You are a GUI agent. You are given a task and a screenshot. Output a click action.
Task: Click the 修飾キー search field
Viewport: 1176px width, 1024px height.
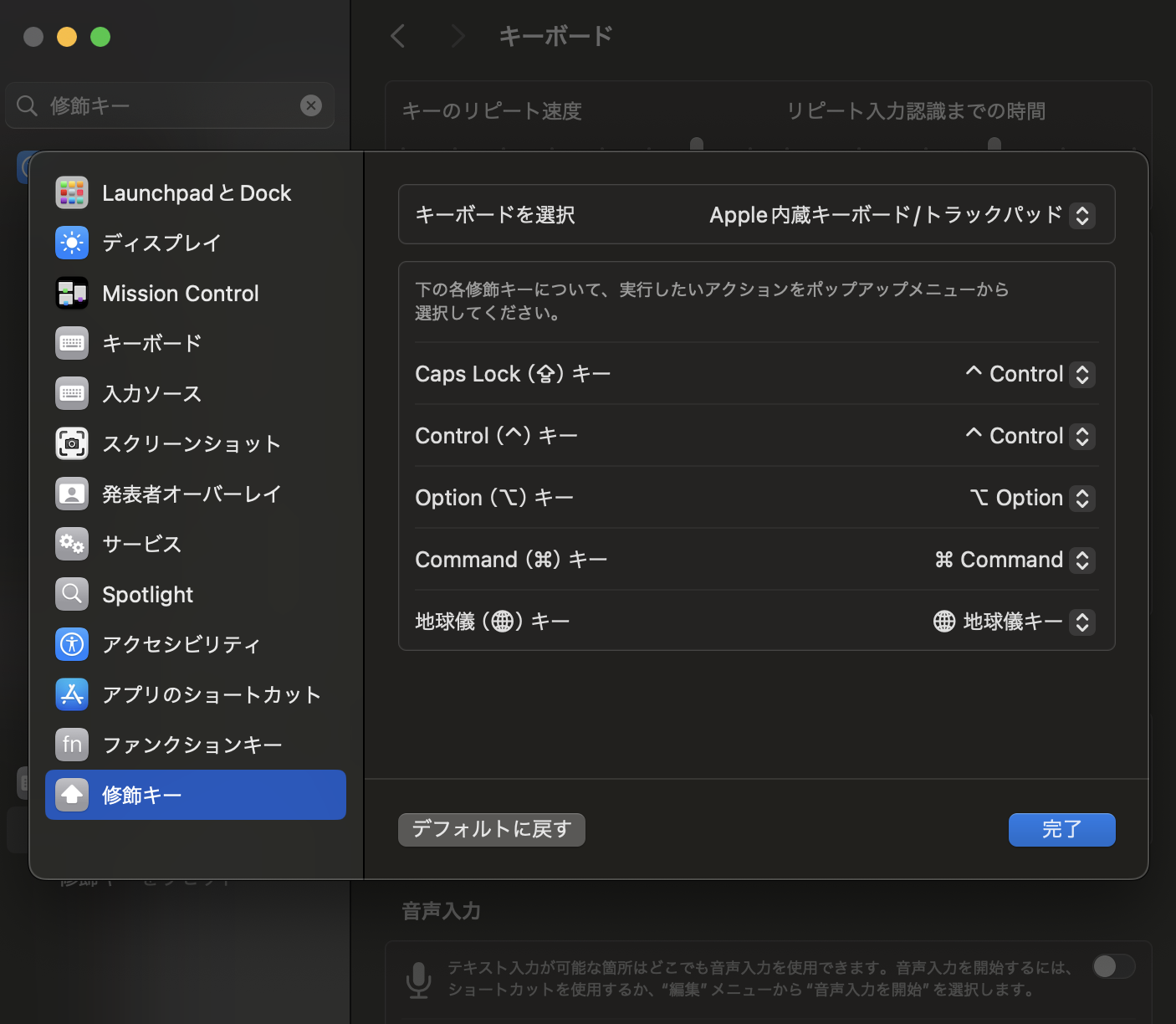click(x=170, y=105)
